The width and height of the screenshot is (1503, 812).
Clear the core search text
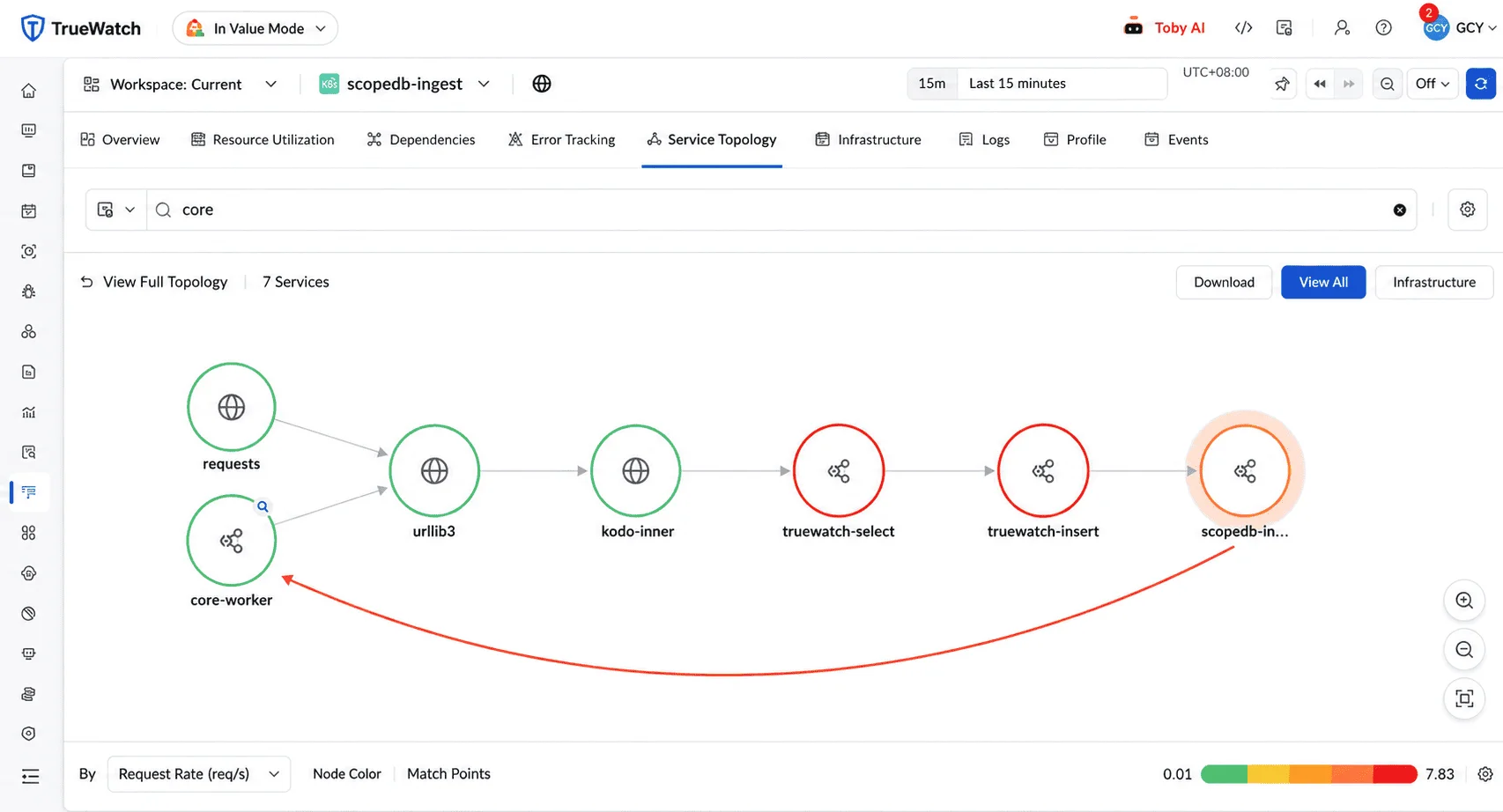coord(1399,210)
